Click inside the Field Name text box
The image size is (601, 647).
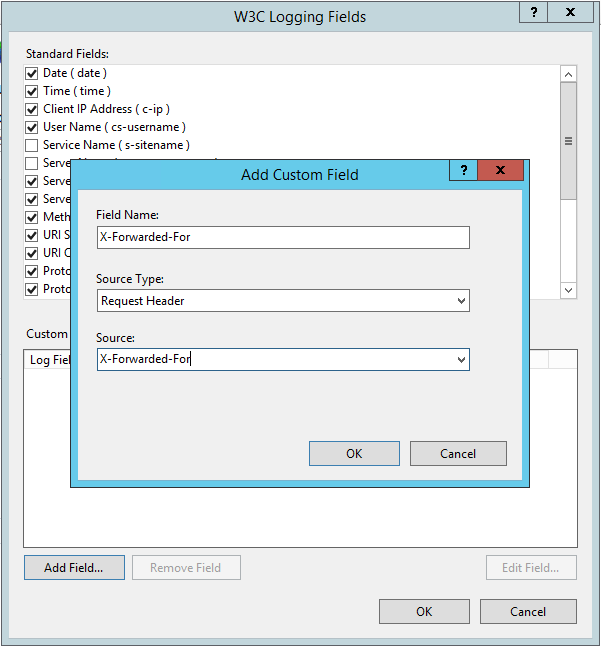pyautogui.click(x=283, y=237)
